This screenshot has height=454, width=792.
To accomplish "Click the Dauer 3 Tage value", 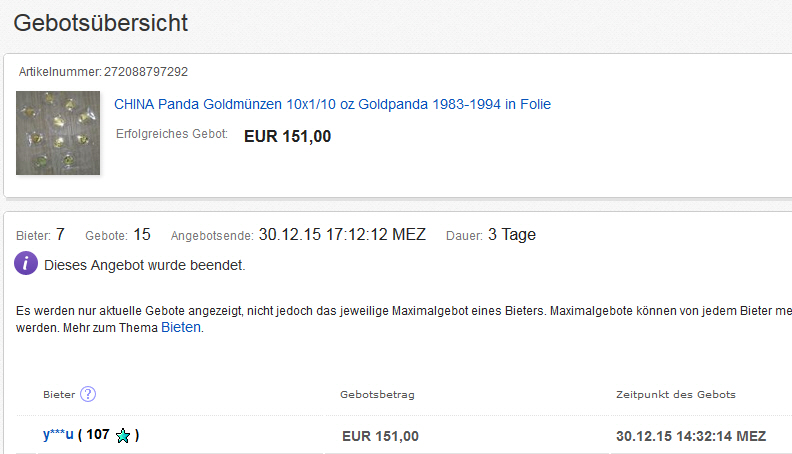I will pos(511,235).
